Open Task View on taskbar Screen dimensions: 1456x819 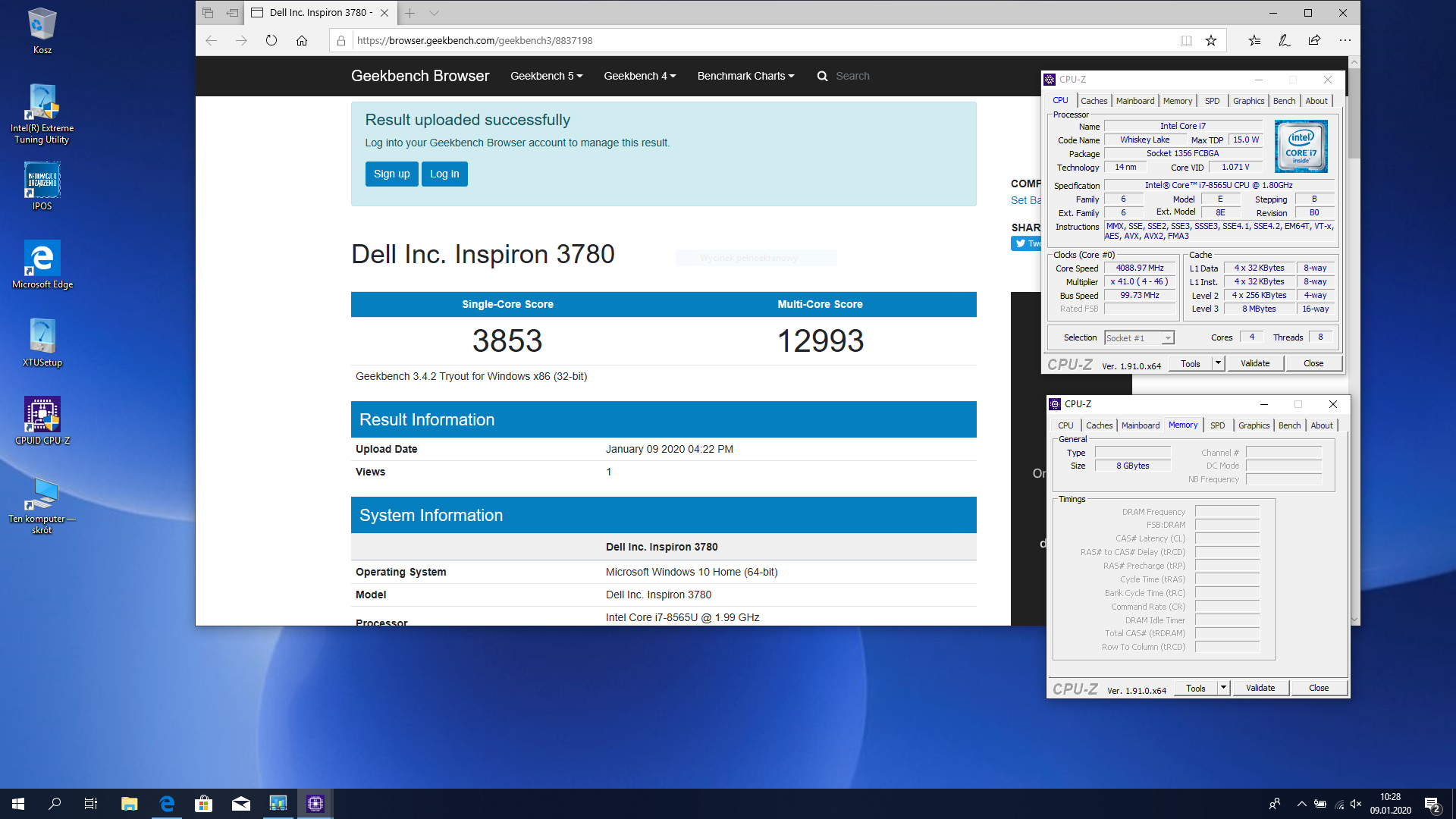click(x=91, y=804)
